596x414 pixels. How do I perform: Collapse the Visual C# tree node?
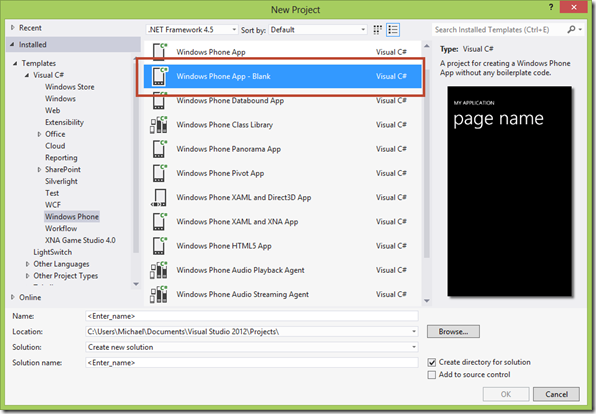pyautogui.click(x=27, y=75)
